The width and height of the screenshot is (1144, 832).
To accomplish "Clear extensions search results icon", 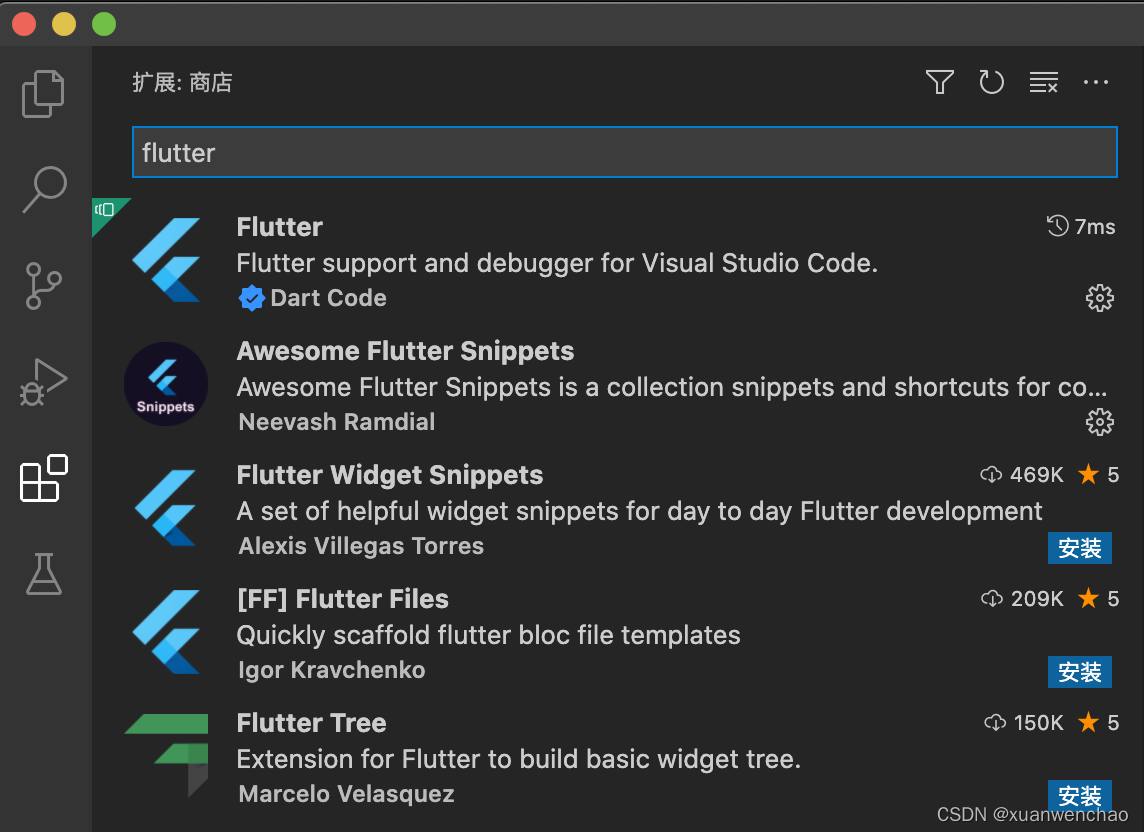I will [x=1043, y=82].
